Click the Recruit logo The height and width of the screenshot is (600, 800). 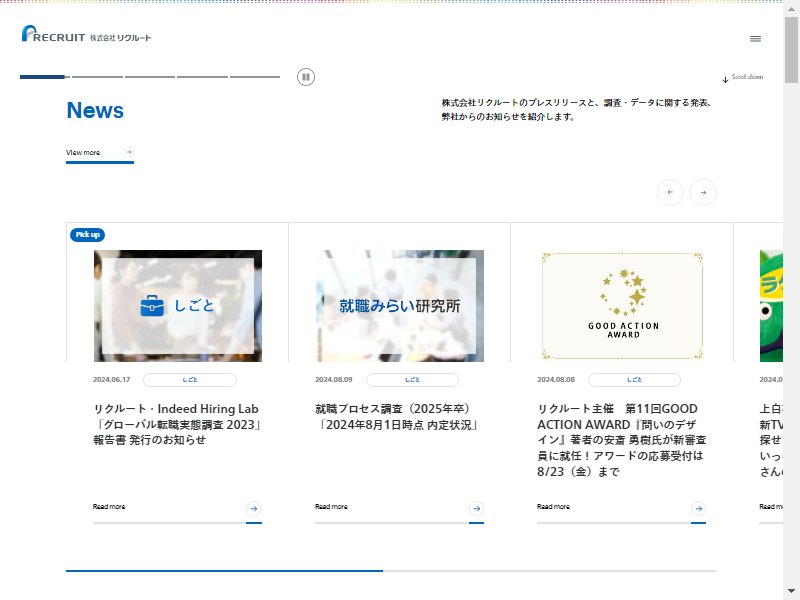(86, 34)
